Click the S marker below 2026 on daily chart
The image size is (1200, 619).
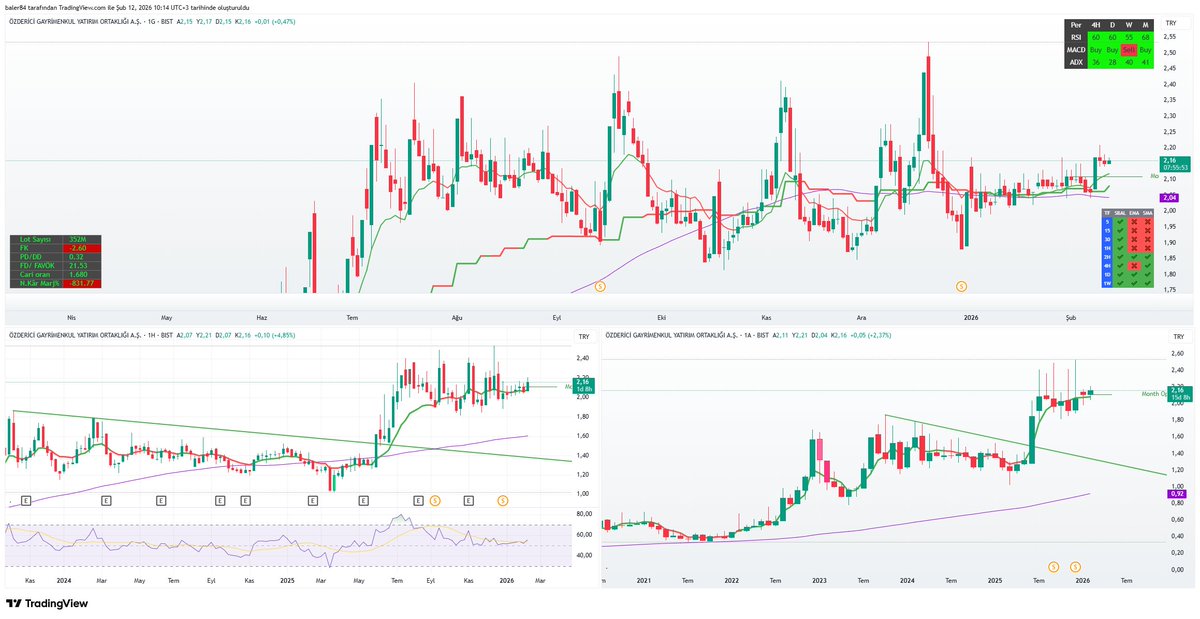[961, 287]
